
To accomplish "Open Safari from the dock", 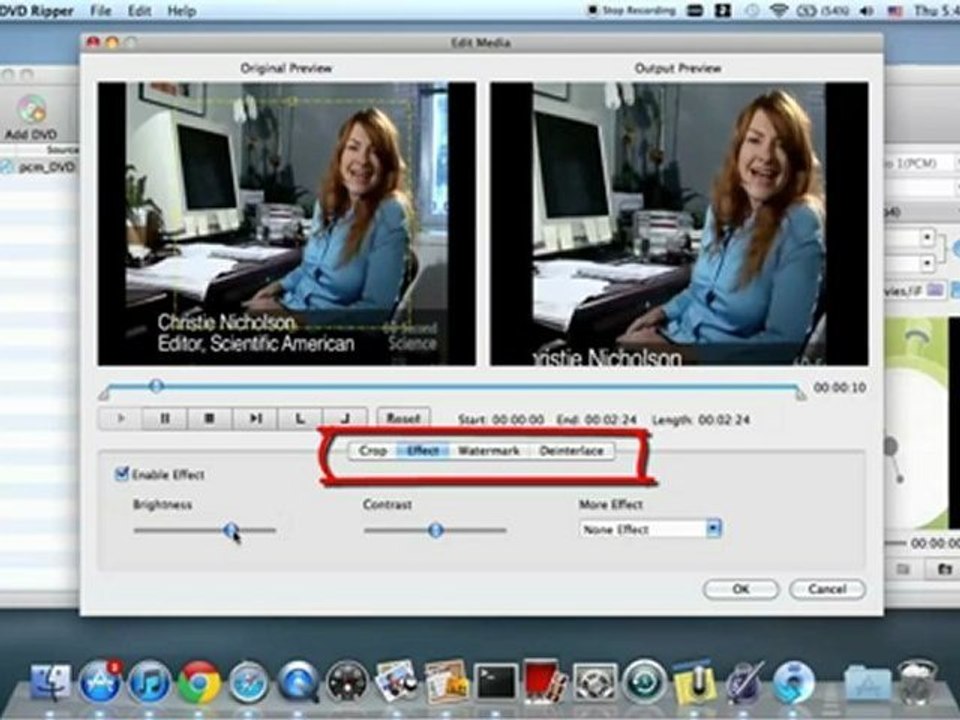I will point(248,681).
